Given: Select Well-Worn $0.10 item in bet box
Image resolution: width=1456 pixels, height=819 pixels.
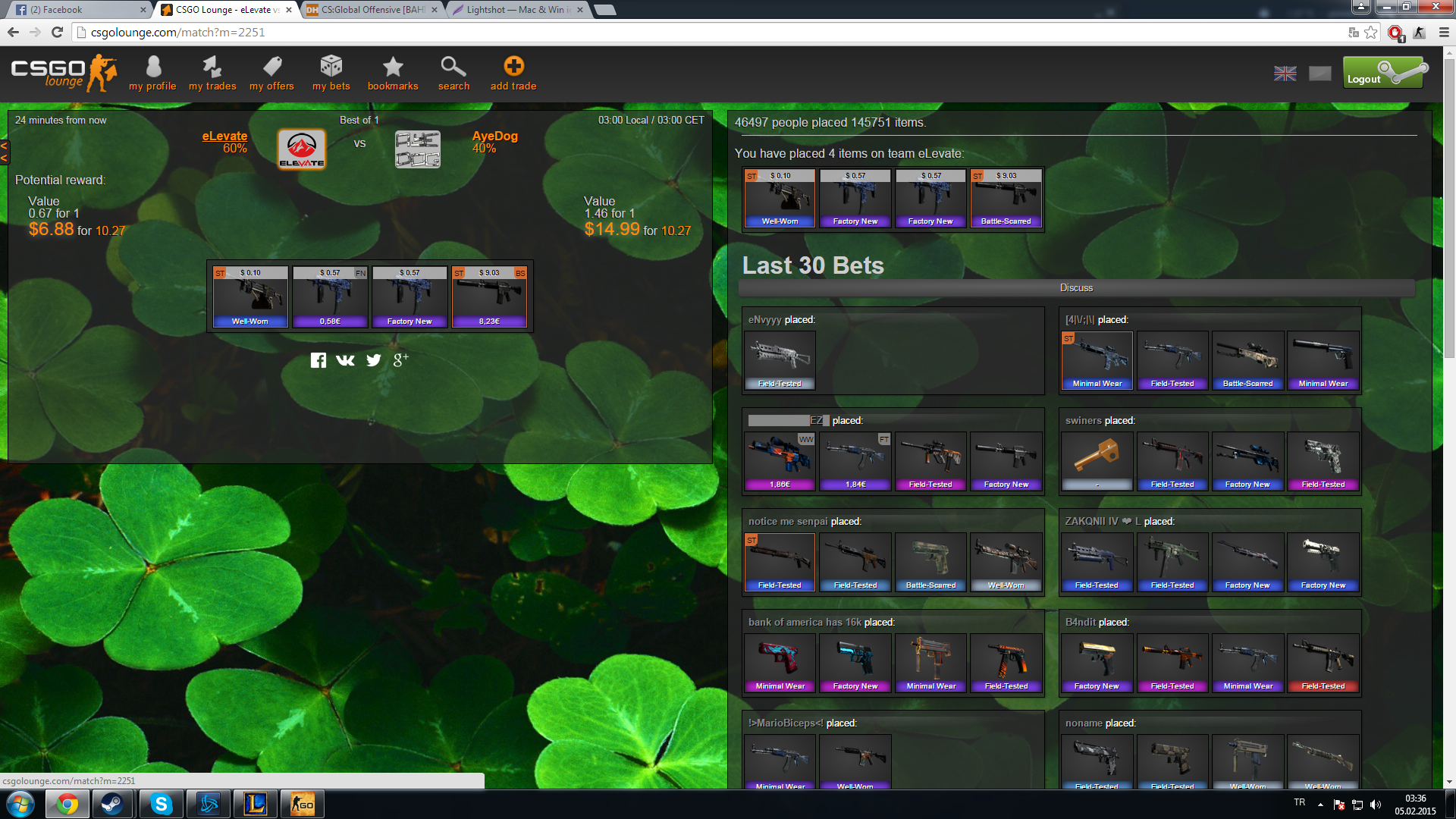Looking at the screenshot, I should click(250, 297).
